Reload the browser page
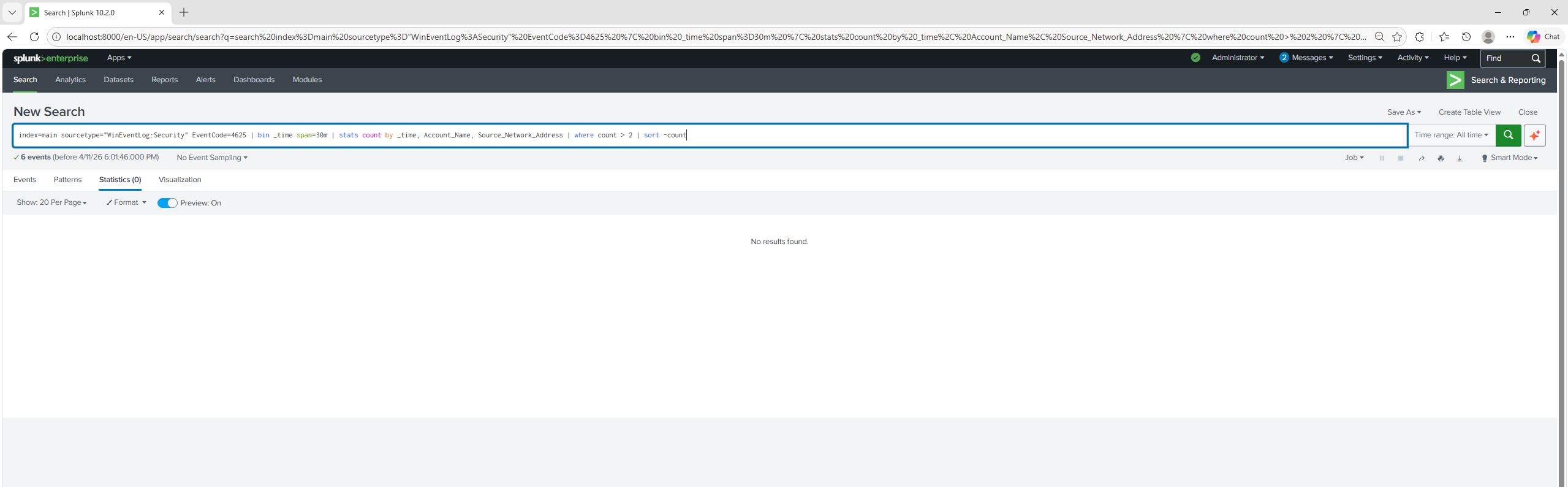This screenshot has width=1568, height=487. (x=34, y=37)
